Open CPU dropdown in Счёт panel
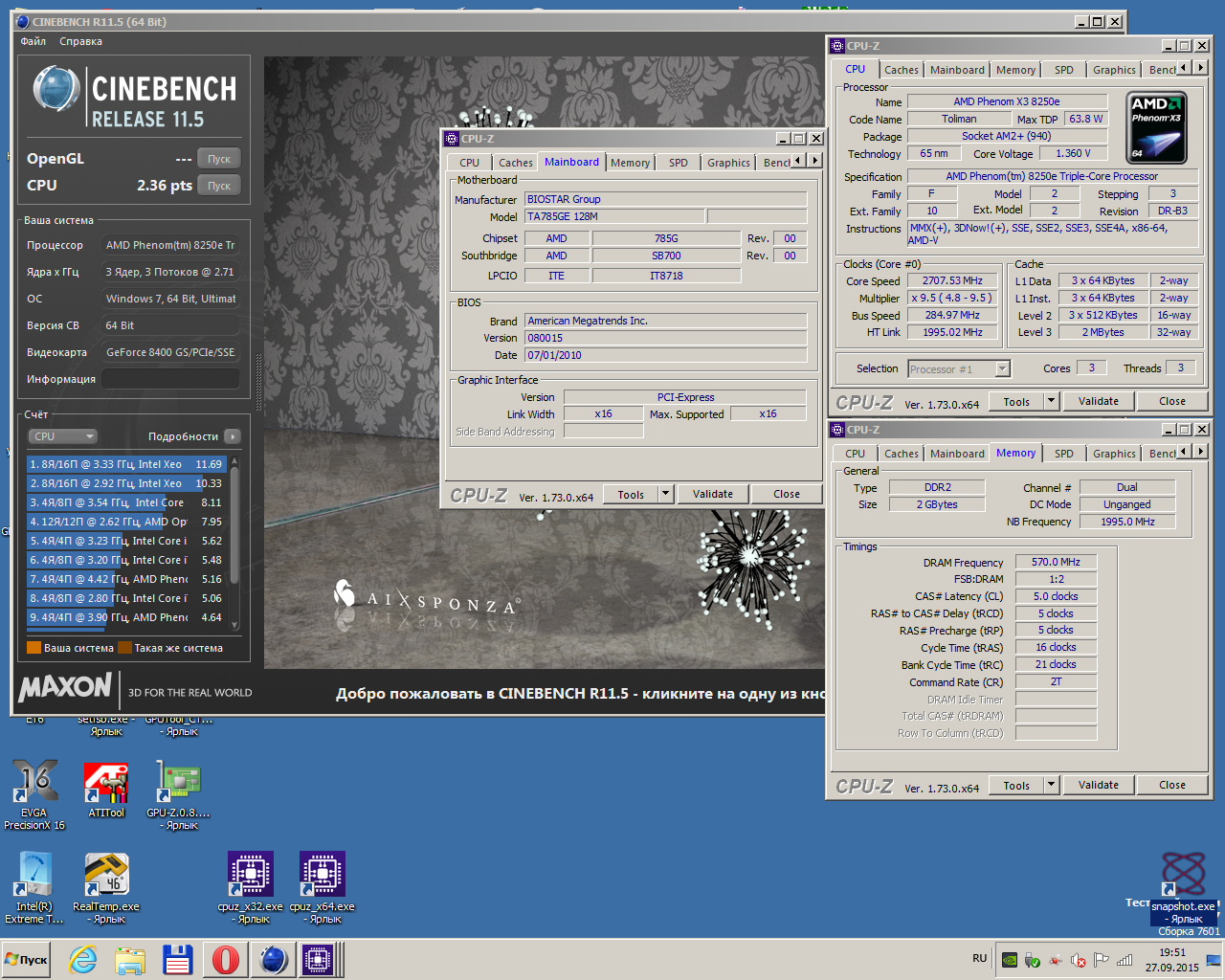This screenshot has width=1225, height=980. pyautogui.click(x=63, y=436)
